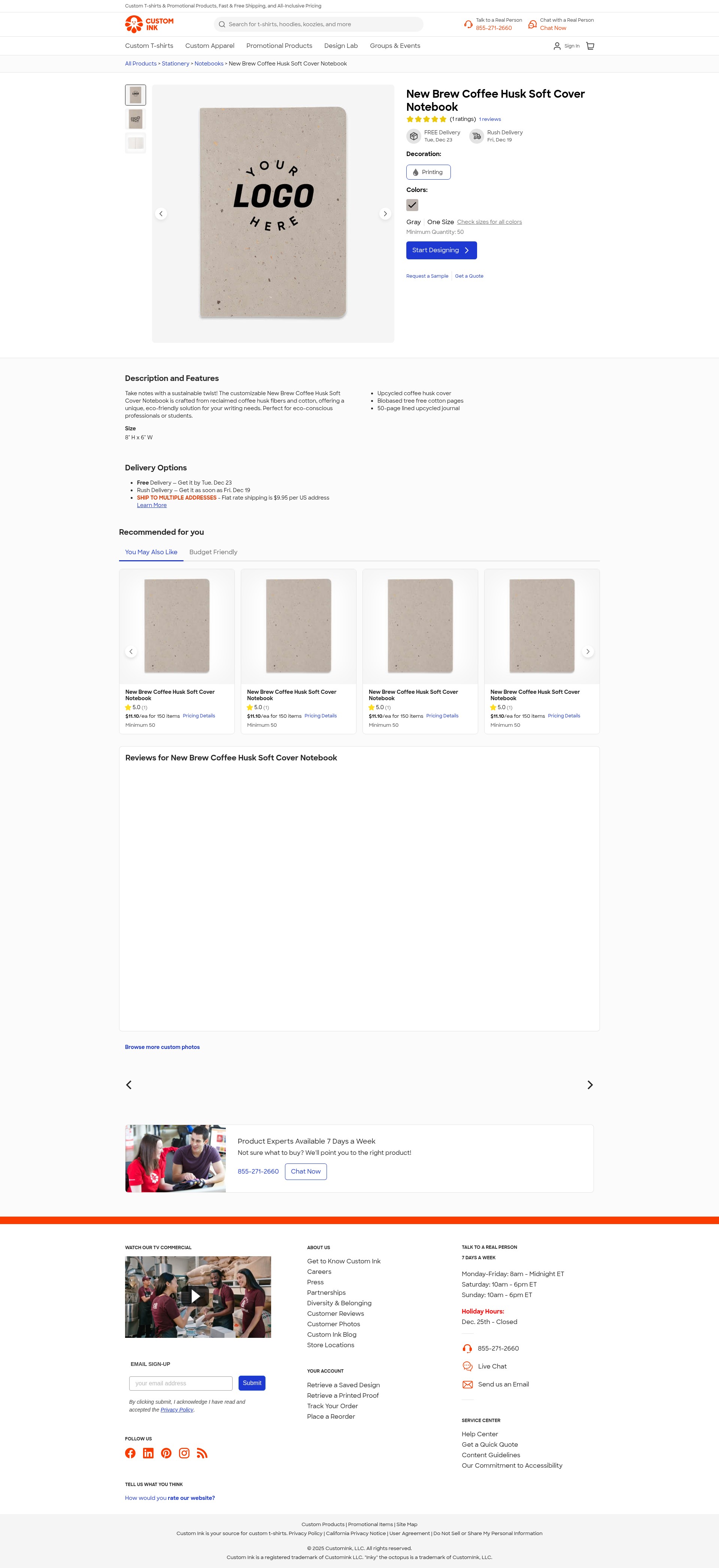Open the shopping cart icon
Viewport: 719px width, 1568px height.
590,46
